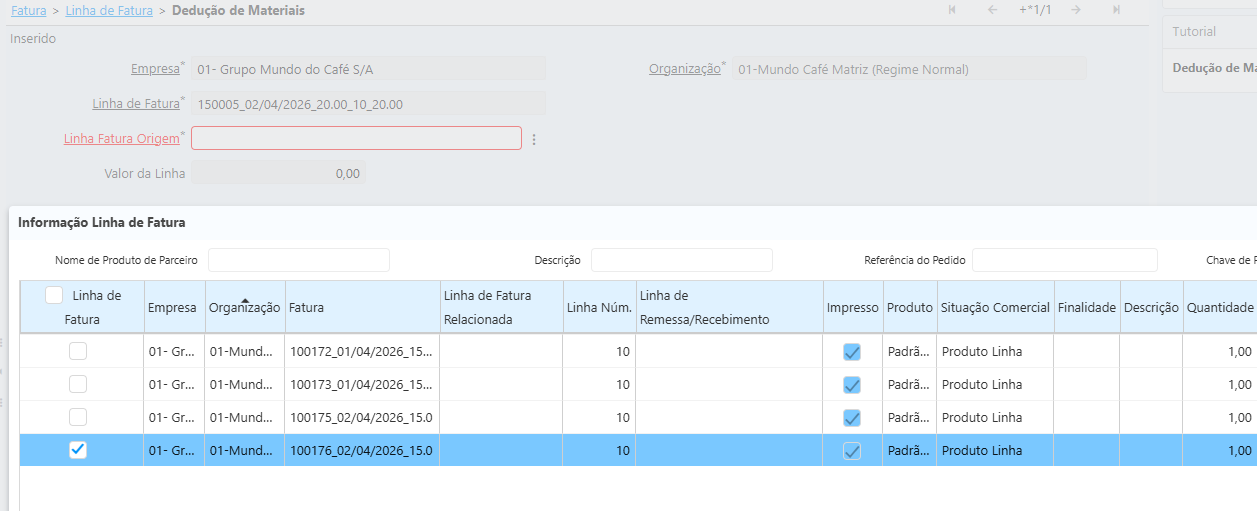Click the Linha Fatura Origem input field
The height and width of the screenshot is (511, 1257).
click(x=356, y=138)
